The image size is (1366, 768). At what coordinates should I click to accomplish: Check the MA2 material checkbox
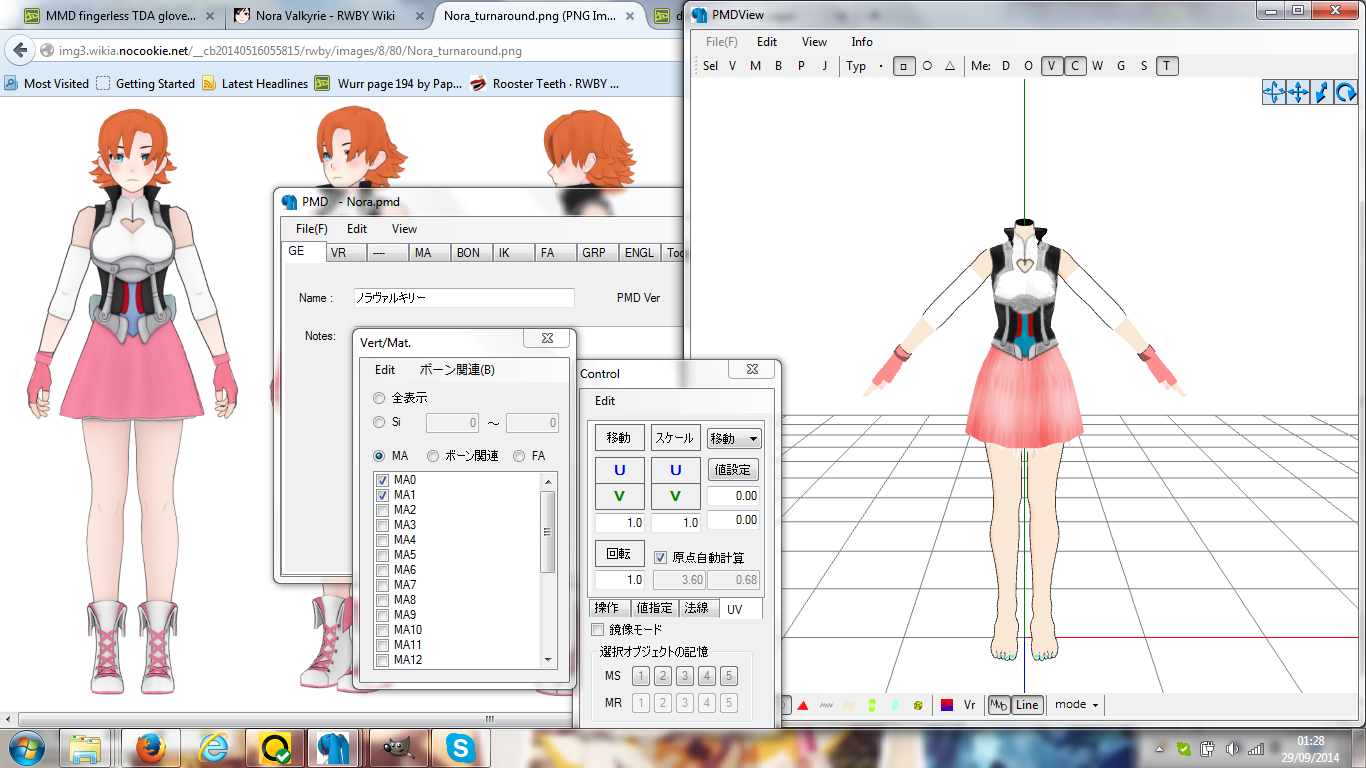382,510
